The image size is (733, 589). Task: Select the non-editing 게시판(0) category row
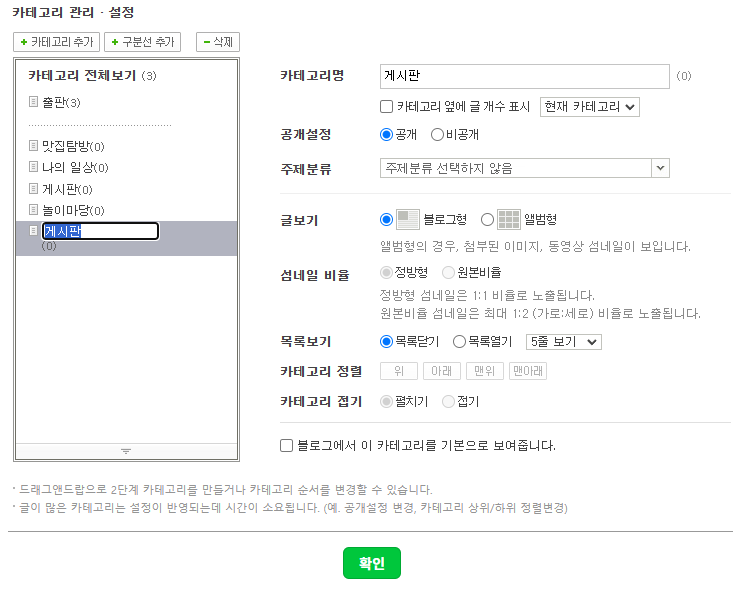pos(67,189)
